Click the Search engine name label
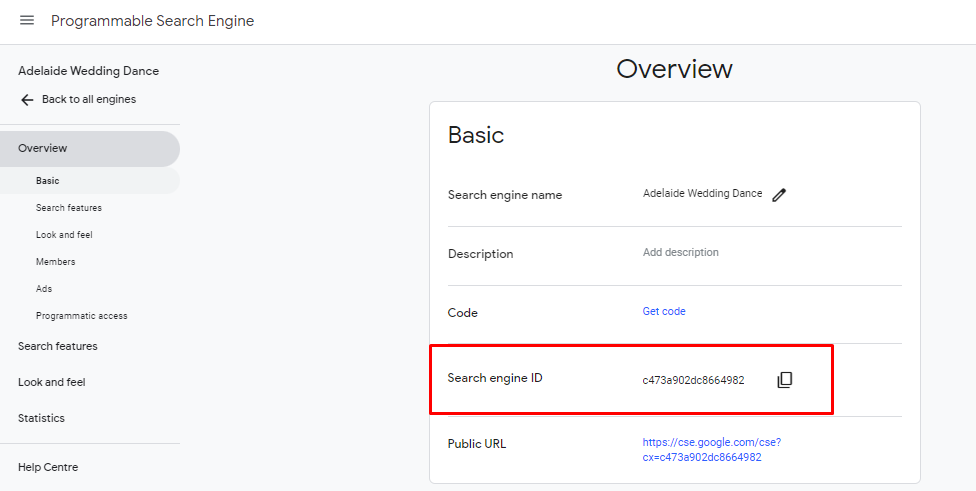 (505, 195)
